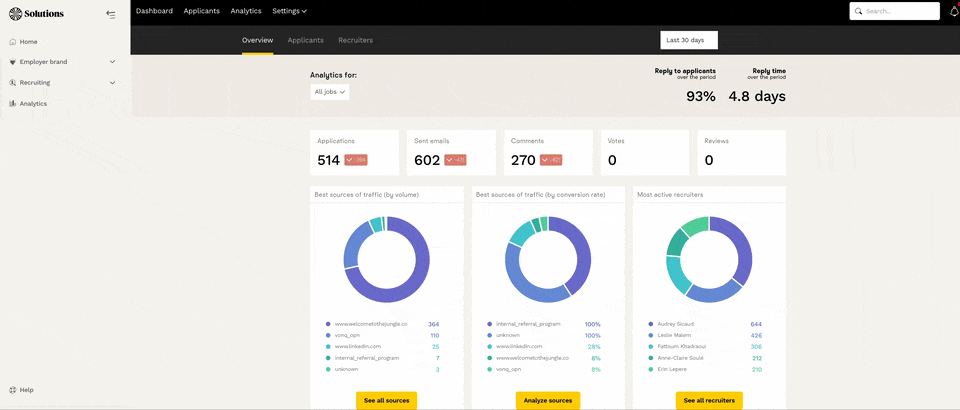Click the Recruiting sidebar icon
This screenshot has height=410, width=960.
coord(12,83)
